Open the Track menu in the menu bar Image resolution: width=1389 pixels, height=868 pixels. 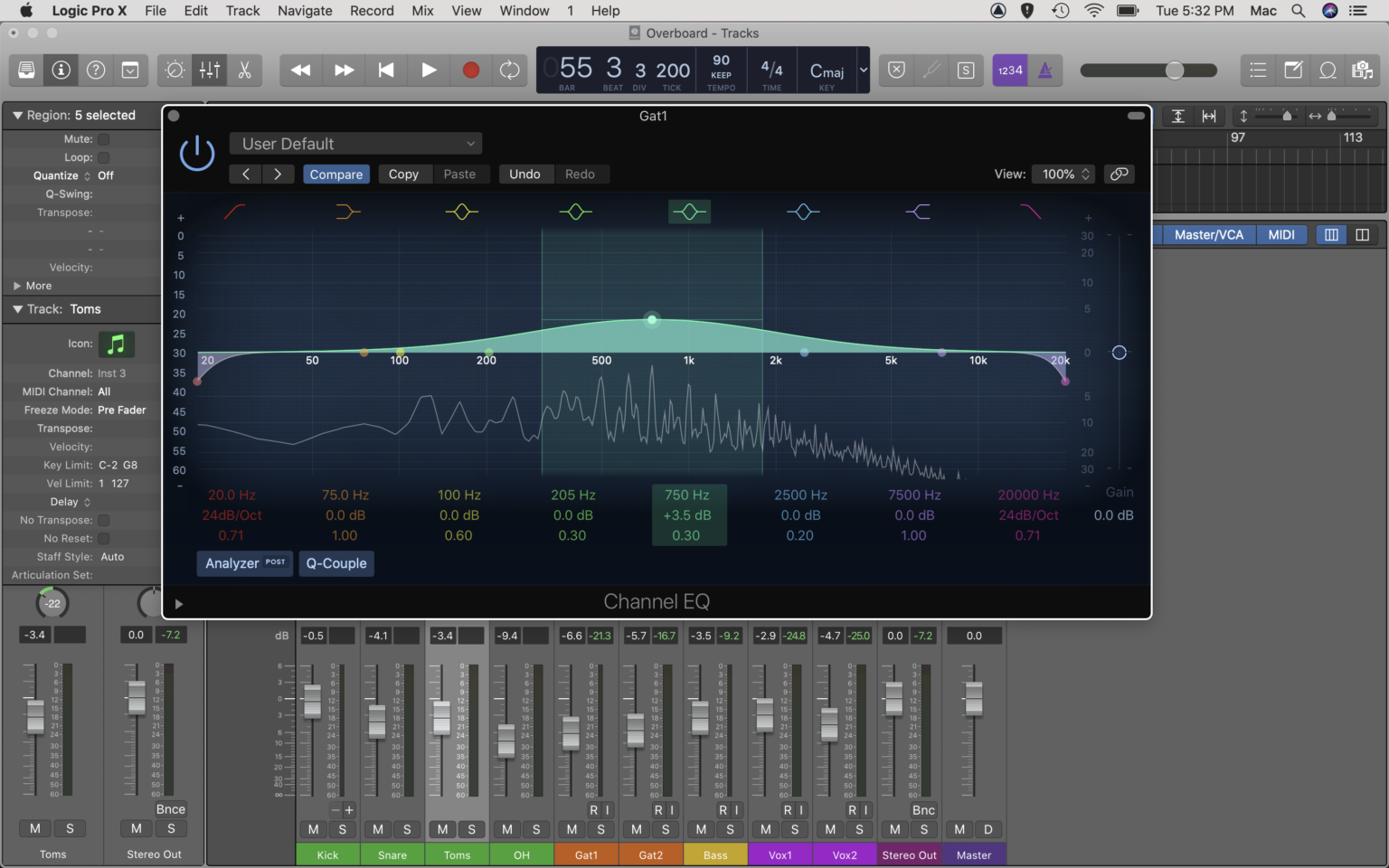pos(241,11)
